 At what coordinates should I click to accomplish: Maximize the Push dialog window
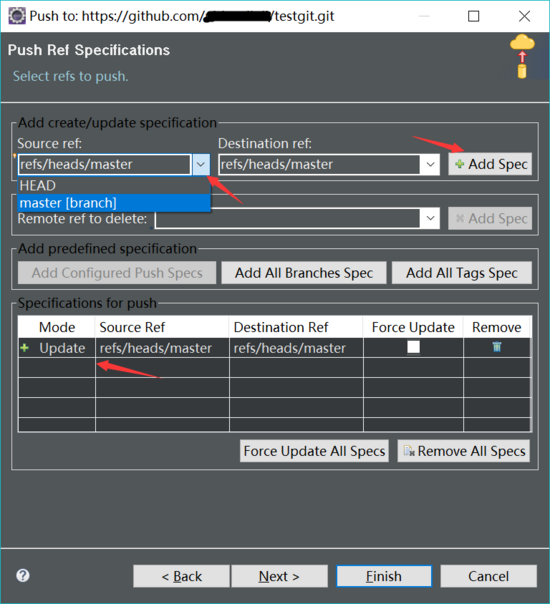(473, 16)
